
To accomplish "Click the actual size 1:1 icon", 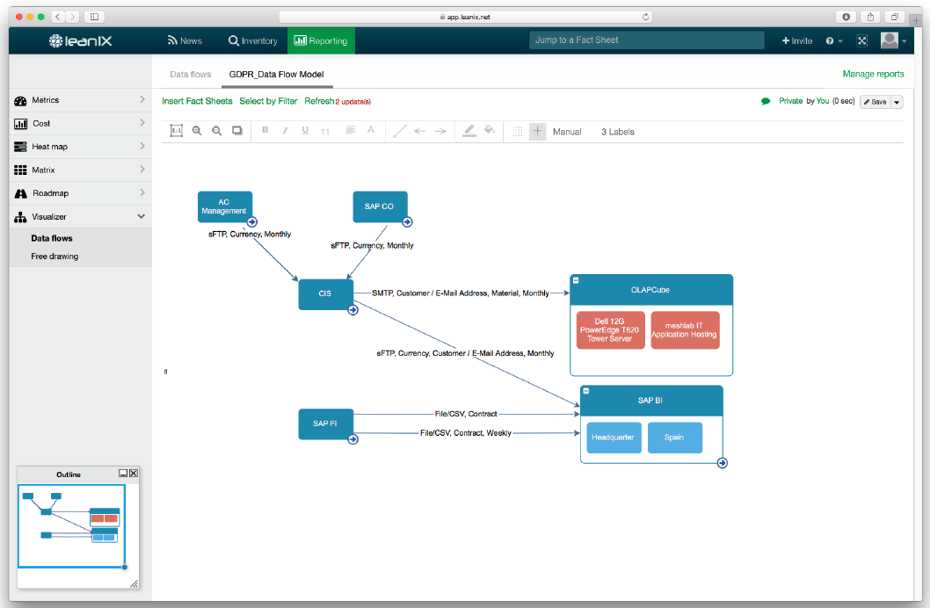I will pos(177,131).
